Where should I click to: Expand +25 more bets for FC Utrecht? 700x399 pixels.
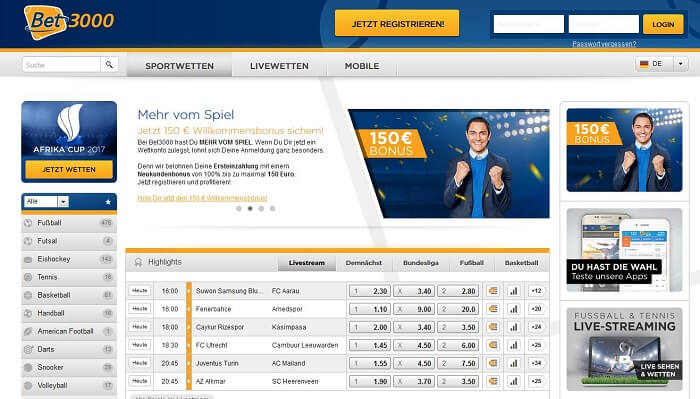pyautogui.click(x=536, y=345)
